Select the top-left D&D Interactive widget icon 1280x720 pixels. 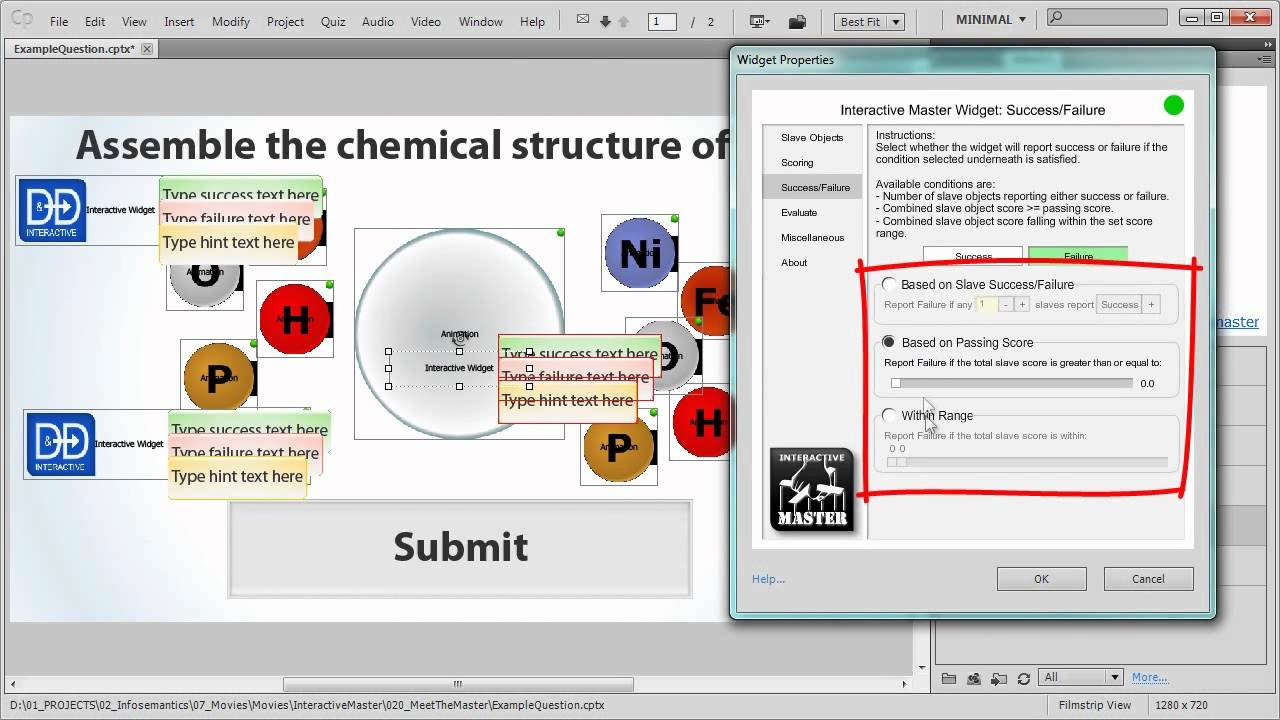51,210
